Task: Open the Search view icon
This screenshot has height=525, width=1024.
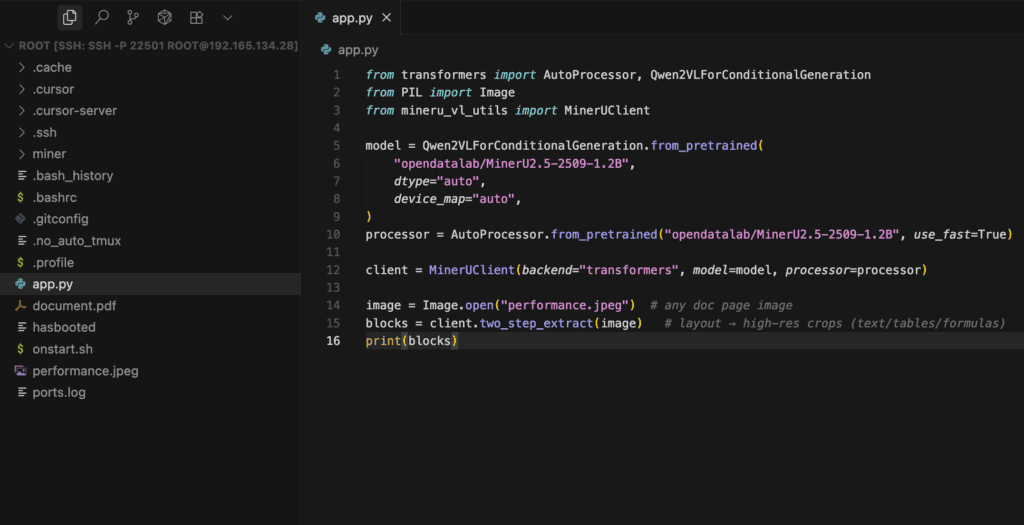Action: coord(101,17)
